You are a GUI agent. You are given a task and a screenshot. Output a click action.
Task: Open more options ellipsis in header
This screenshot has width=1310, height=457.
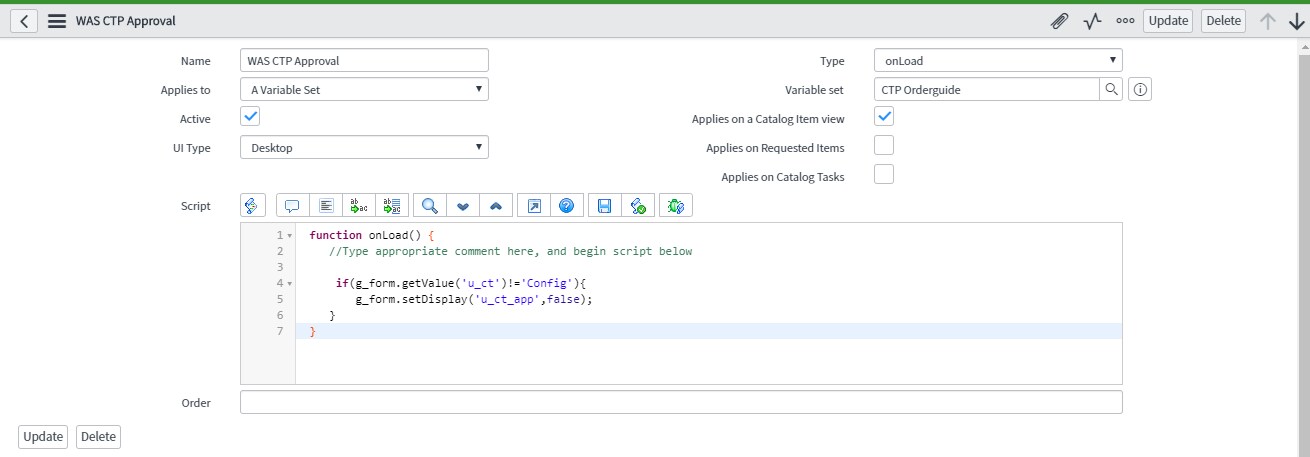point(1125,21)
